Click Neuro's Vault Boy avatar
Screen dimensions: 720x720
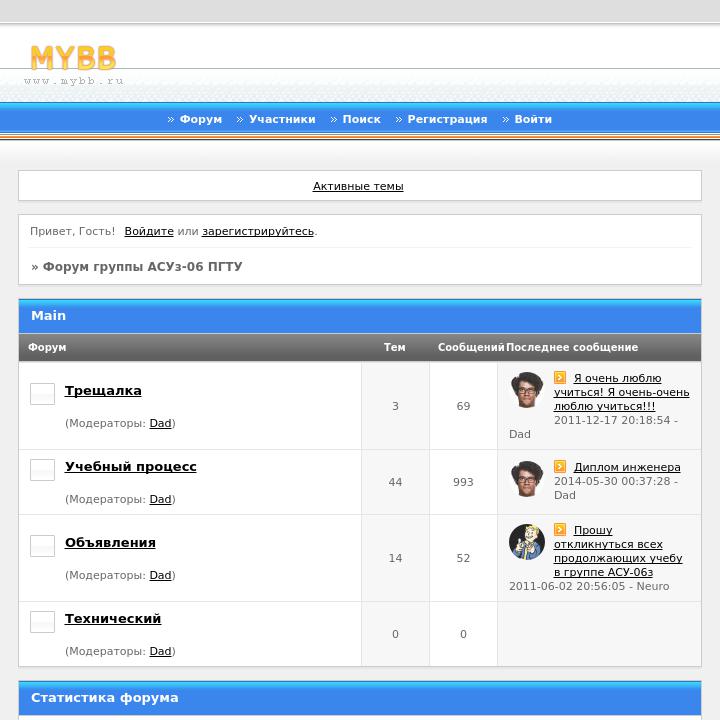point(527,542)
